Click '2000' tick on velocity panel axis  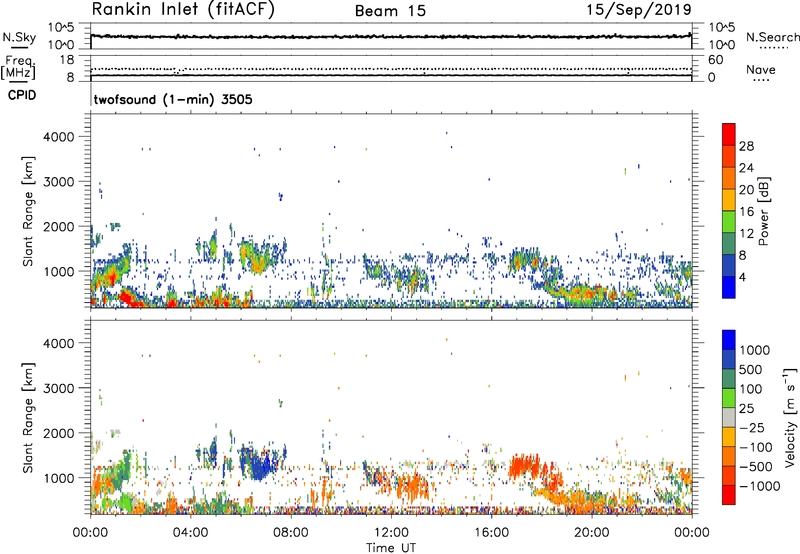[x=59, y=433]
